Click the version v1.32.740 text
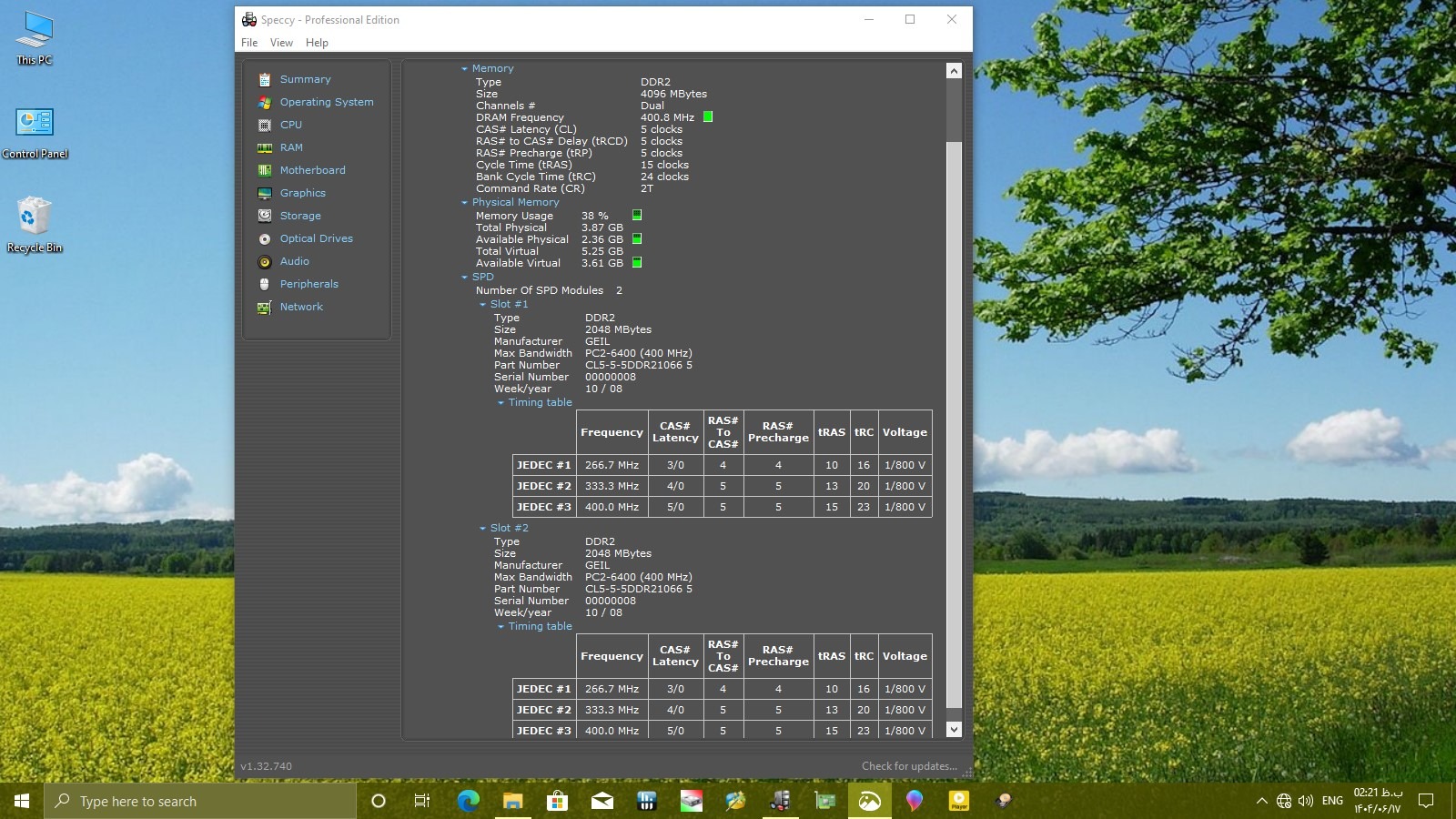 pyautogui.click(x=267, y=766)
